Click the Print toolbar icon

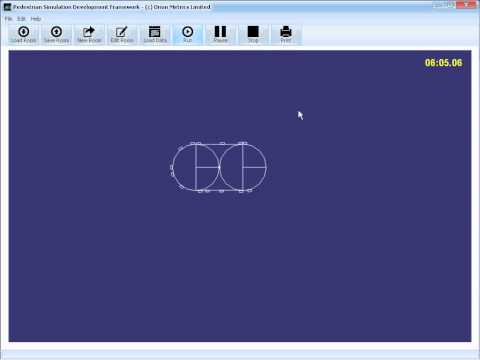(286, 34)
